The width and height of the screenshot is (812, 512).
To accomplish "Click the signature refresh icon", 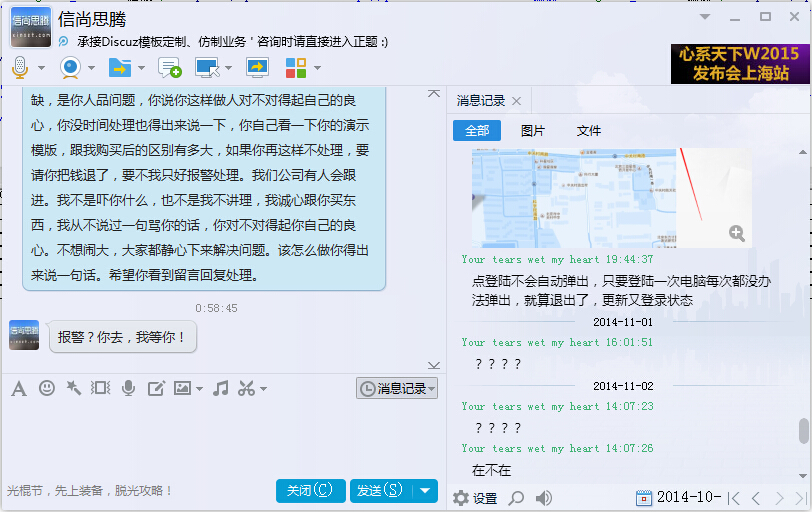I will 64,41.
